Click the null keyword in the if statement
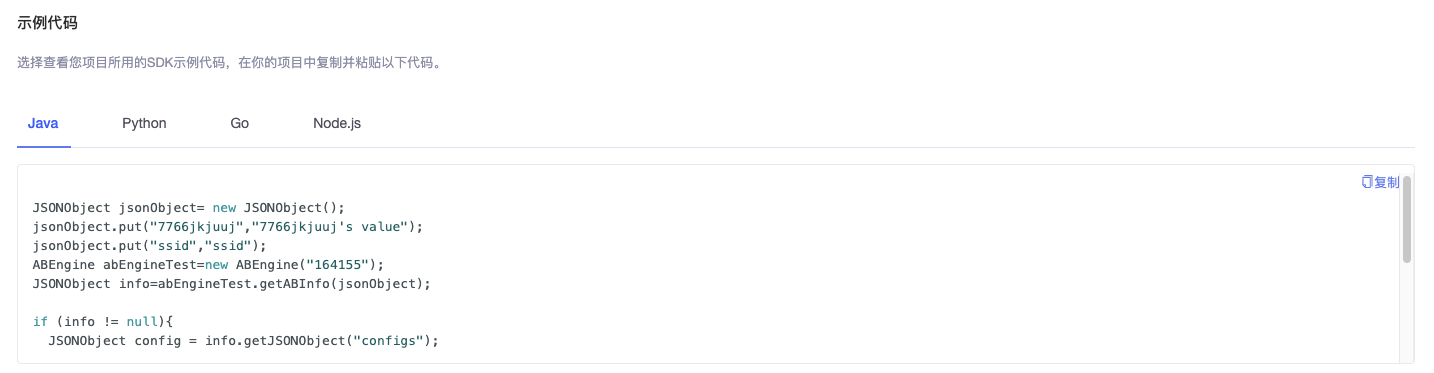The height and width of the screenshot is (373, 1434). pos(142,322)
